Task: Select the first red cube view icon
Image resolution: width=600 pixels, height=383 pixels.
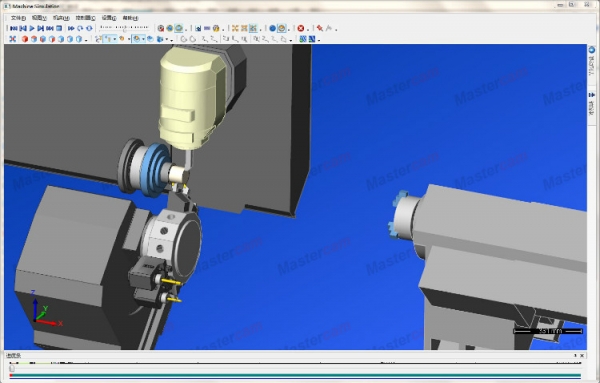Action: pyautogui.click(x=25, y=39)
